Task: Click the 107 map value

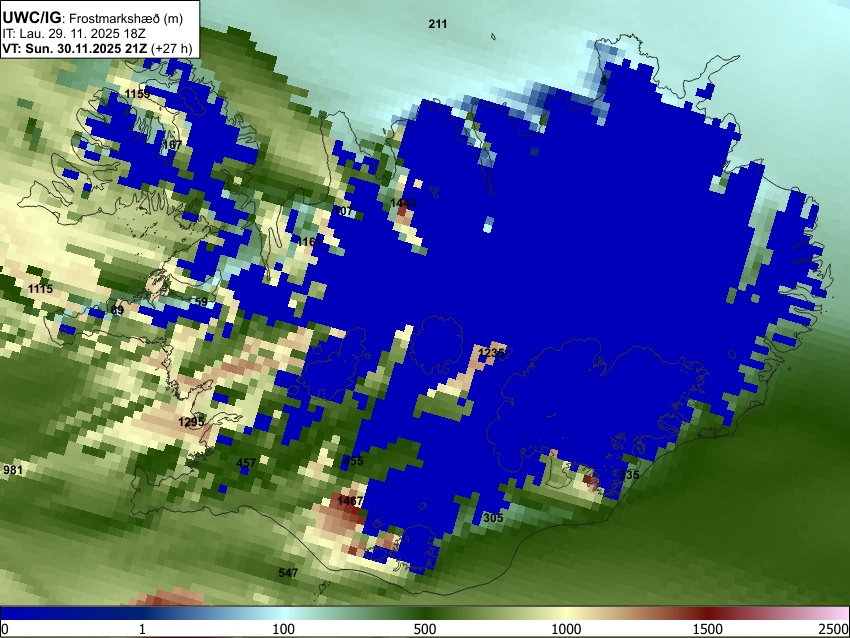Action: (343, 211)
